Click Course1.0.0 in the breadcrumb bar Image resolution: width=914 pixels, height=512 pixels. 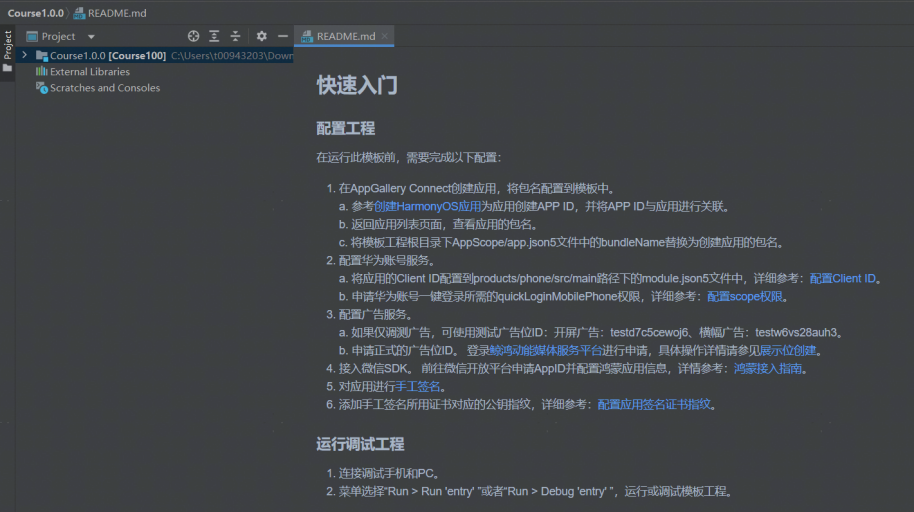35,12
